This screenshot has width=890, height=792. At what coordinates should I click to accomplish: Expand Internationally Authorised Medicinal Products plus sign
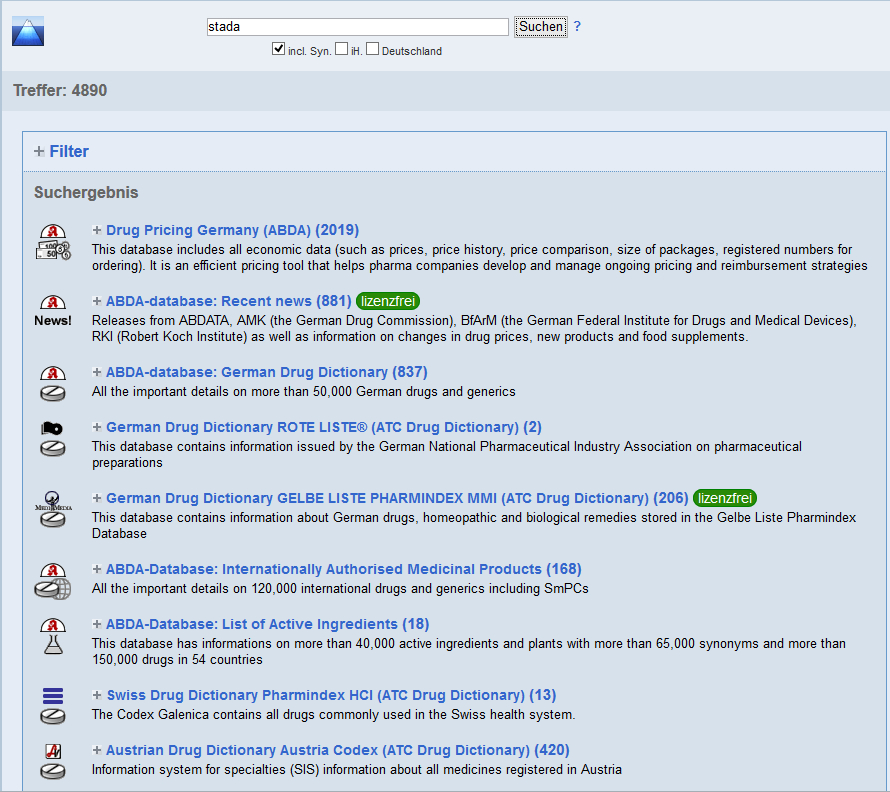pos(97,569)
